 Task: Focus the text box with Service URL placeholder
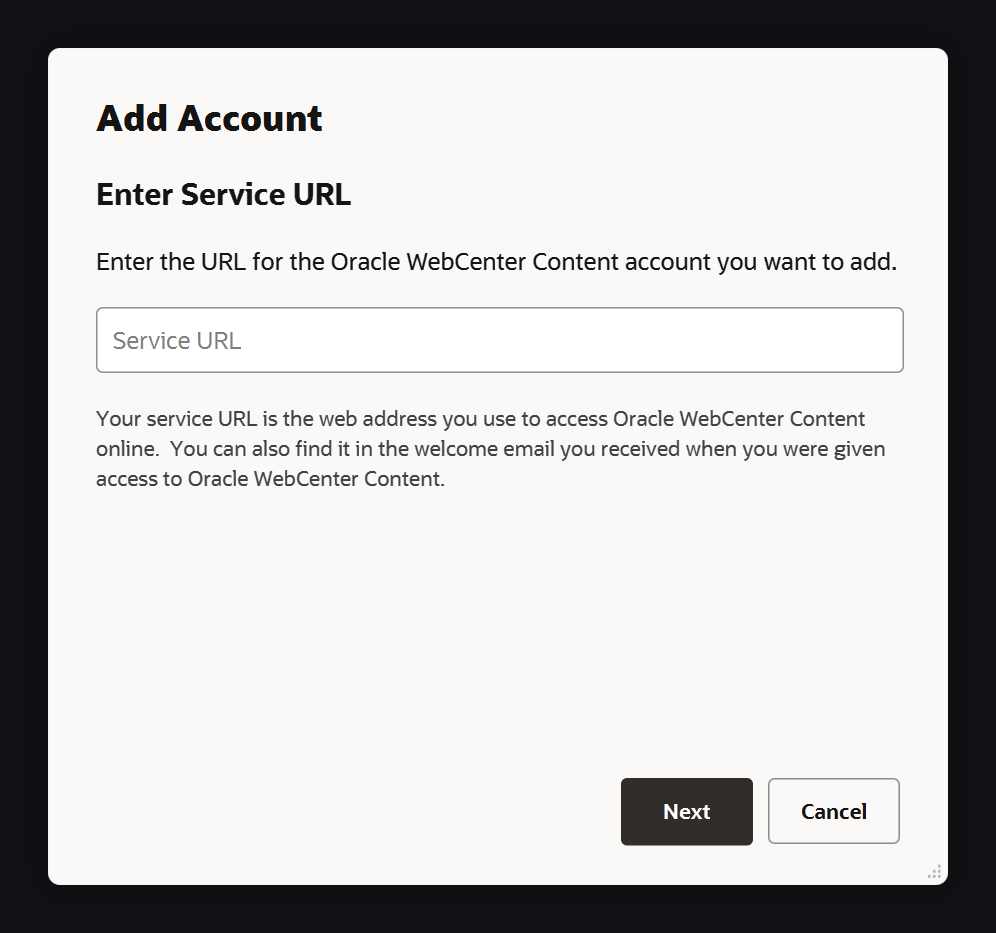point(499,340)
